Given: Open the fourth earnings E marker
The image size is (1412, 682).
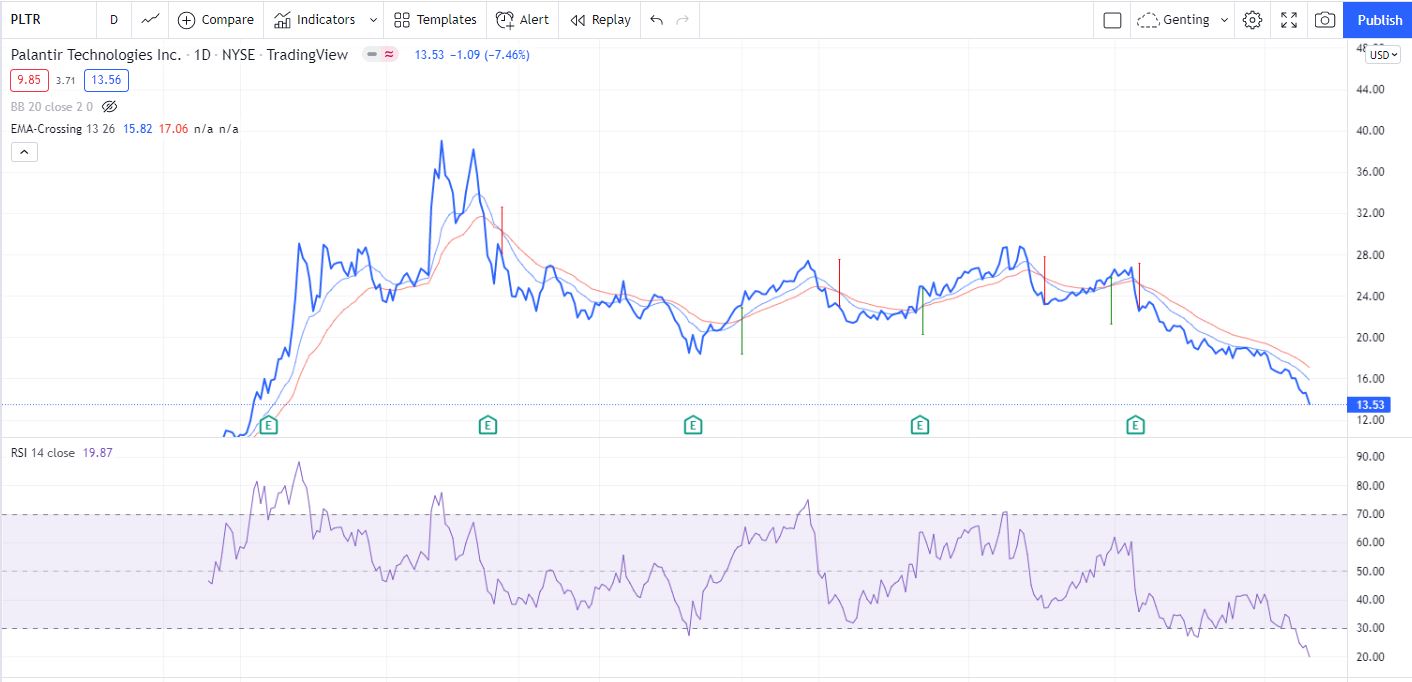Looking at the screenshot, I should pos(919,425).
